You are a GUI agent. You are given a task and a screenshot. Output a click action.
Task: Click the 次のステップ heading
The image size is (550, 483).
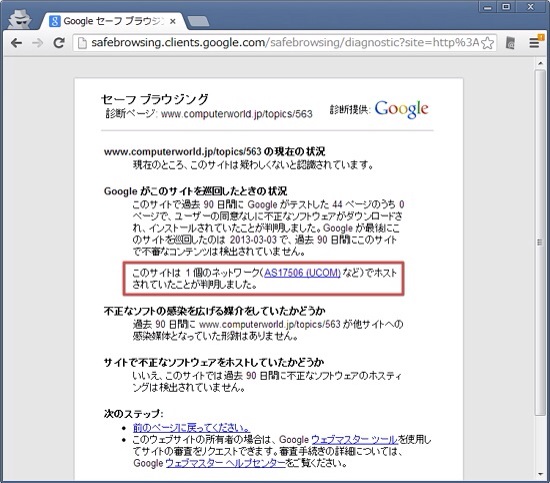(134, 414)
